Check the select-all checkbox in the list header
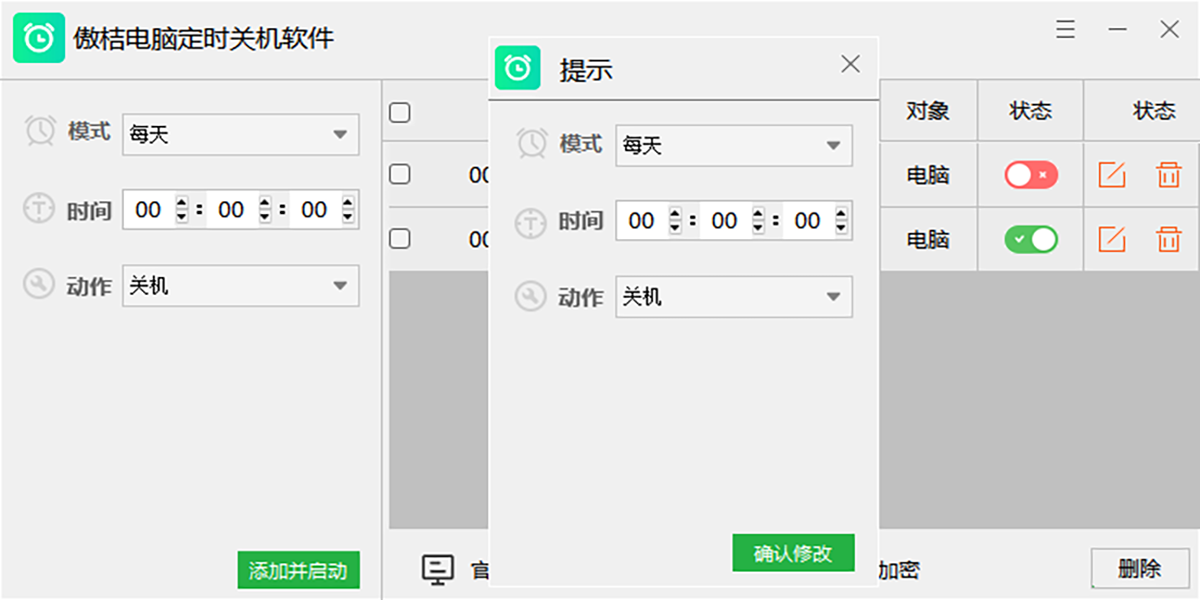1200x600 pixels. (400, 112)
